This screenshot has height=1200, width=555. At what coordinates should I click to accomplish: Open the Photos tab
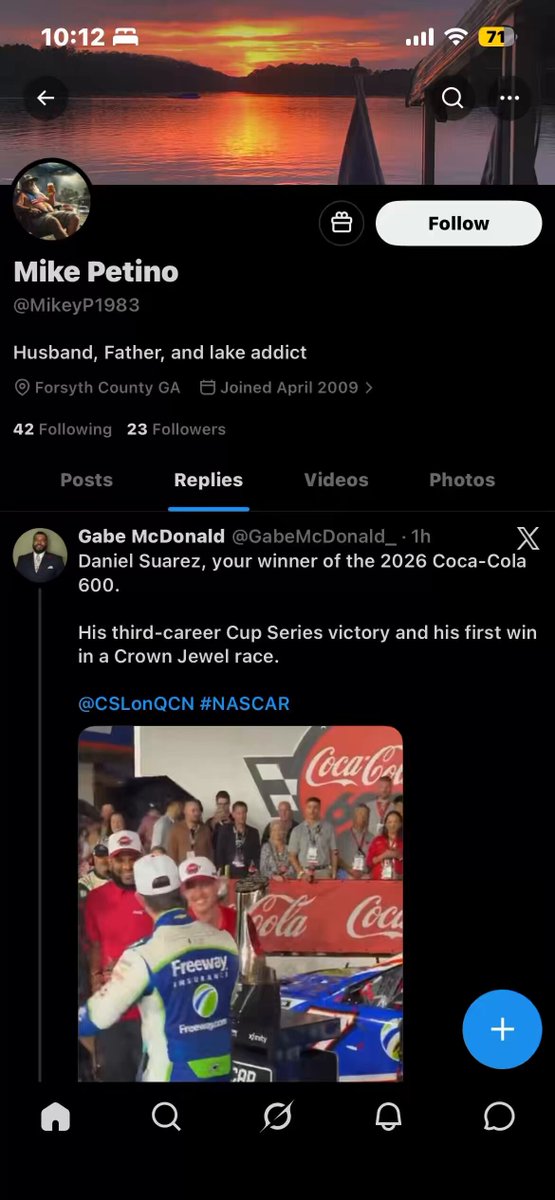(462, 480)
